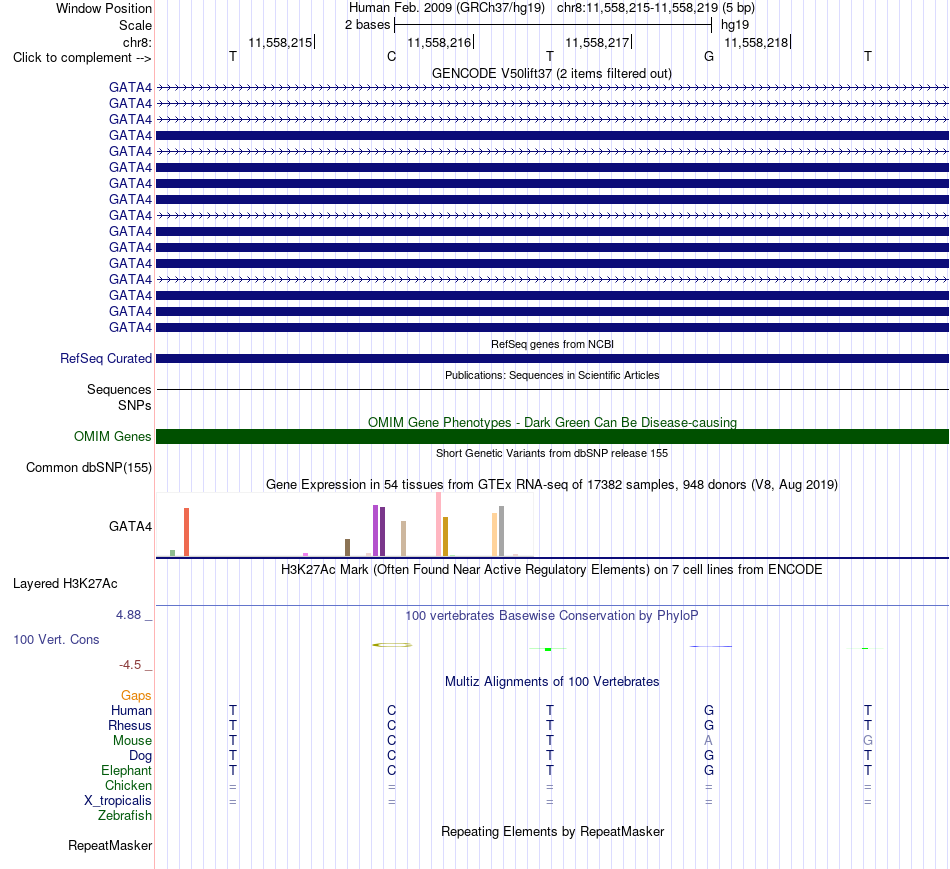
Task: Click the RefSeq Curated track label
Action: tap(106, 358)
